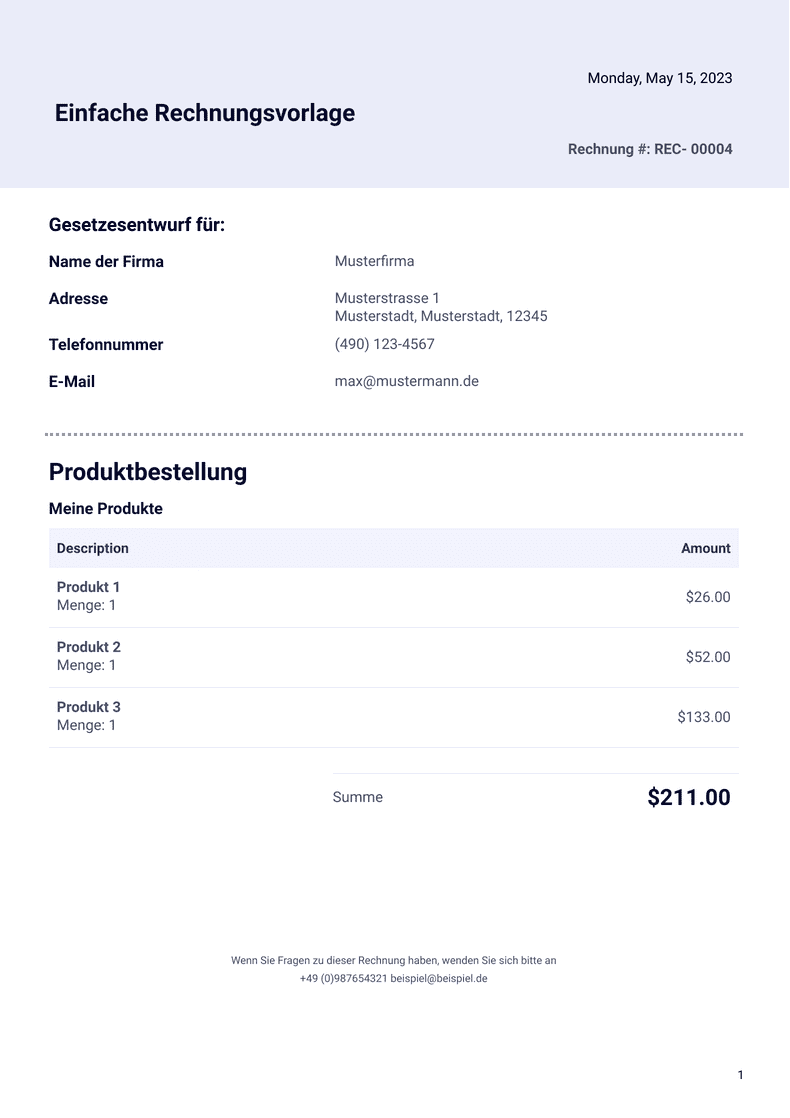Viewport: 790px width, 1118px height.
Task: Click the Musterstrasse 1 address line
Action: (x=387, y=298)
